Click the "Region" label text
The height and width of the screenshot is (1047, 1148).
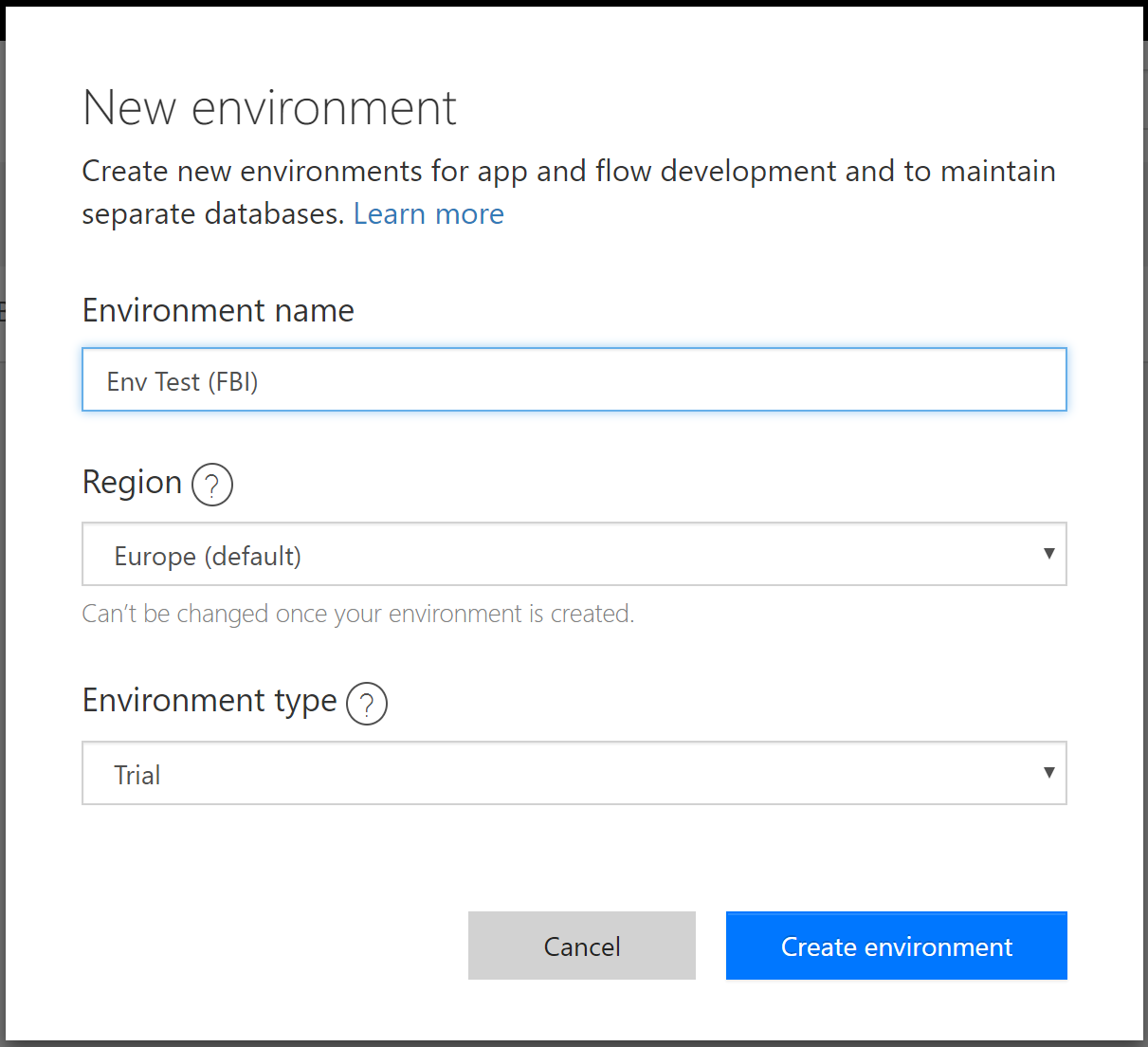pyautogui.click(x=132, y=483)
